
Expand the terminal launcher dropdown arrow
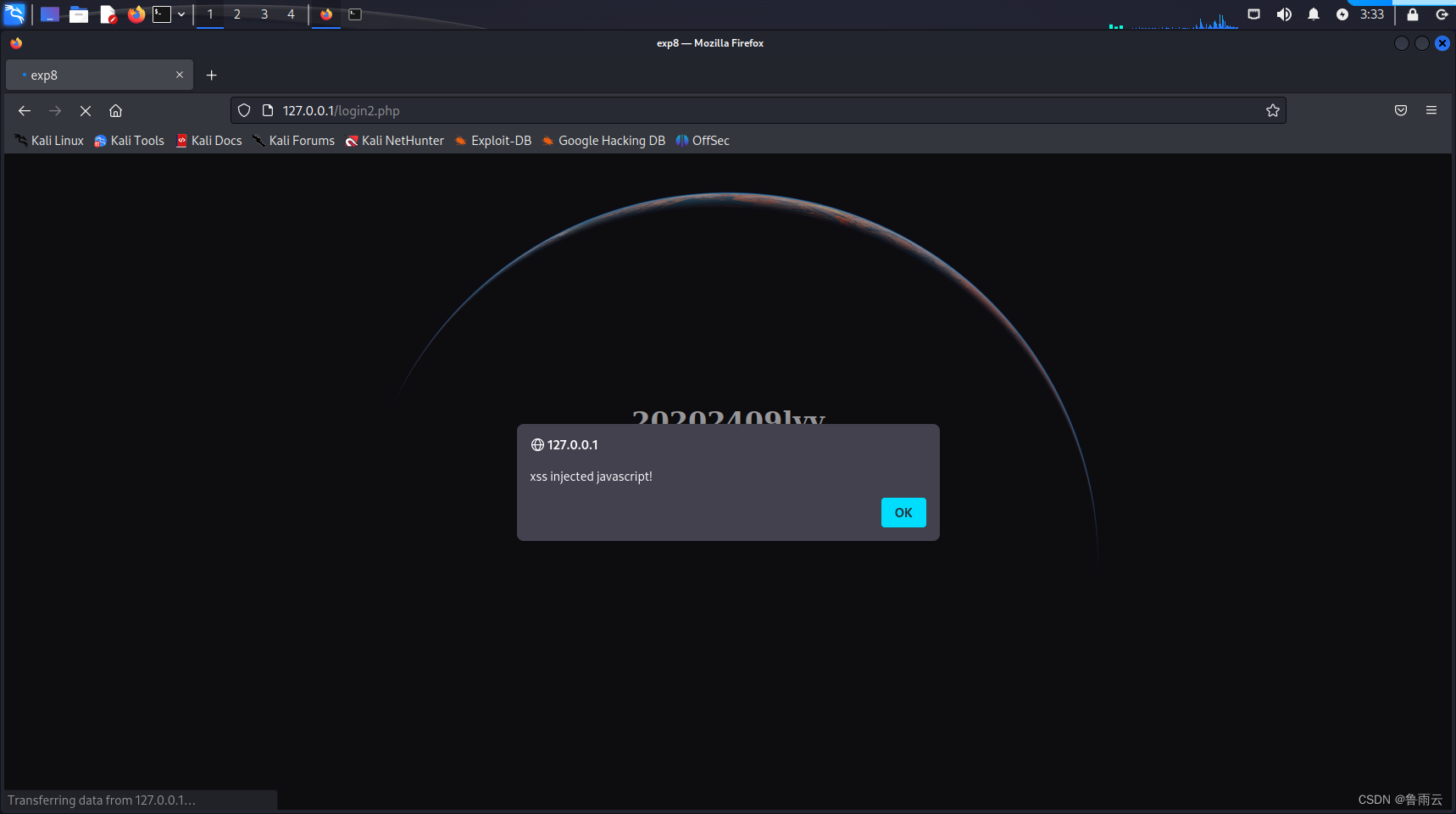pos(181,14)
